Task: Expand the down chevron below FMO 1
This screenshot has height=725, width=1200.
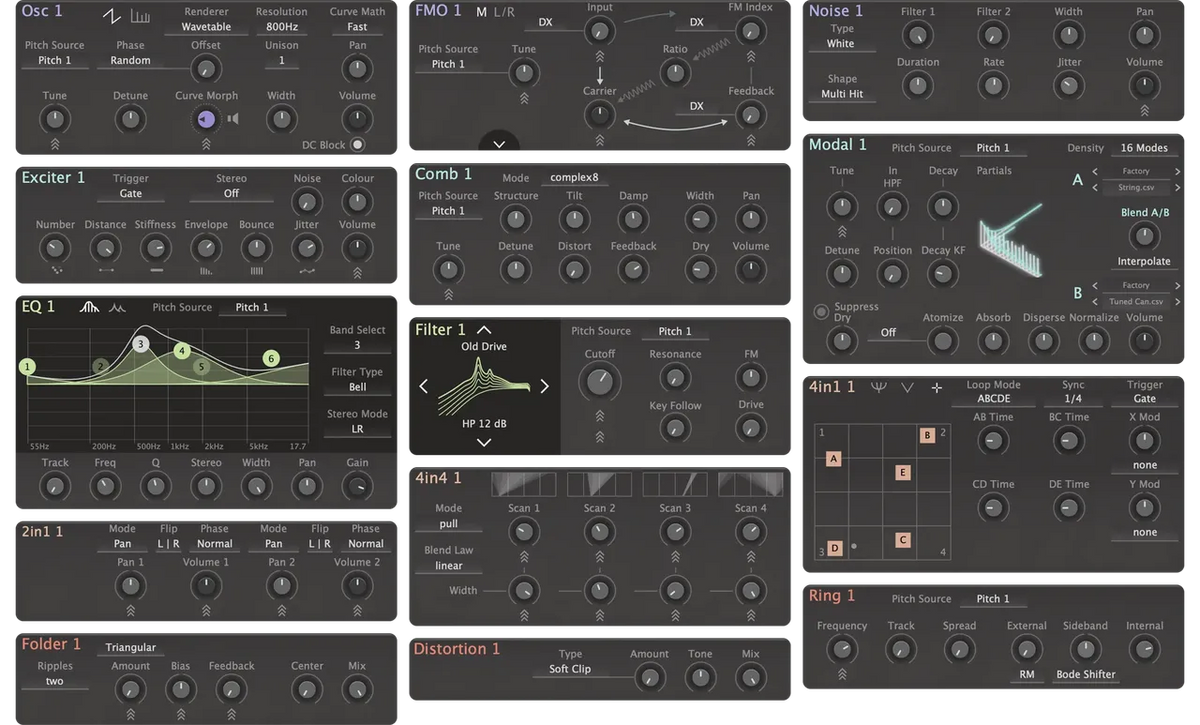Action: click(x=499, y=141)
